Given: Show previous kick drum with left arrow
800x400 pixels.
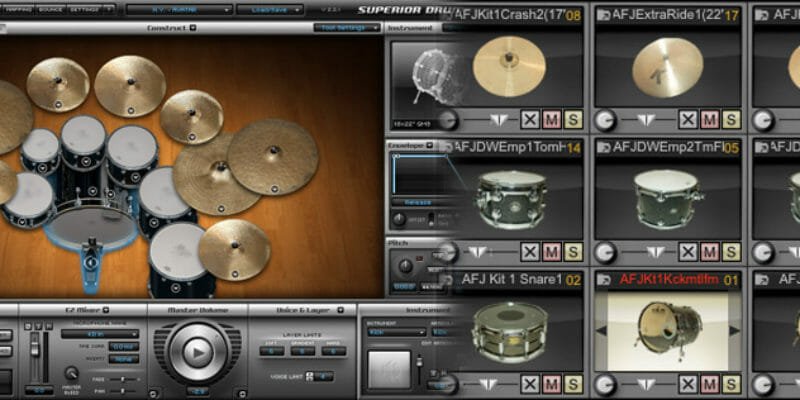Looking at the screenshot, I should pyautogui.click(x=601, y=331).
